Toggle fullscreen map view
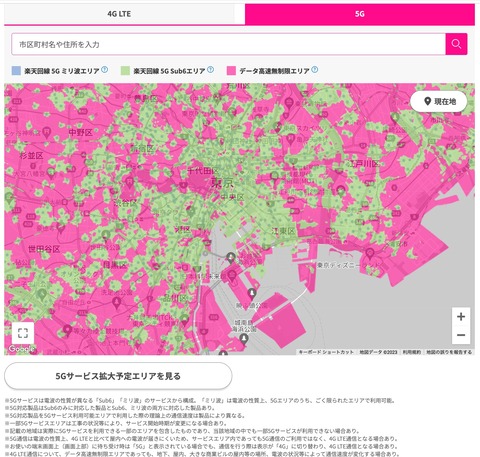This screenshot has width=480, height=457. (23, 333)
